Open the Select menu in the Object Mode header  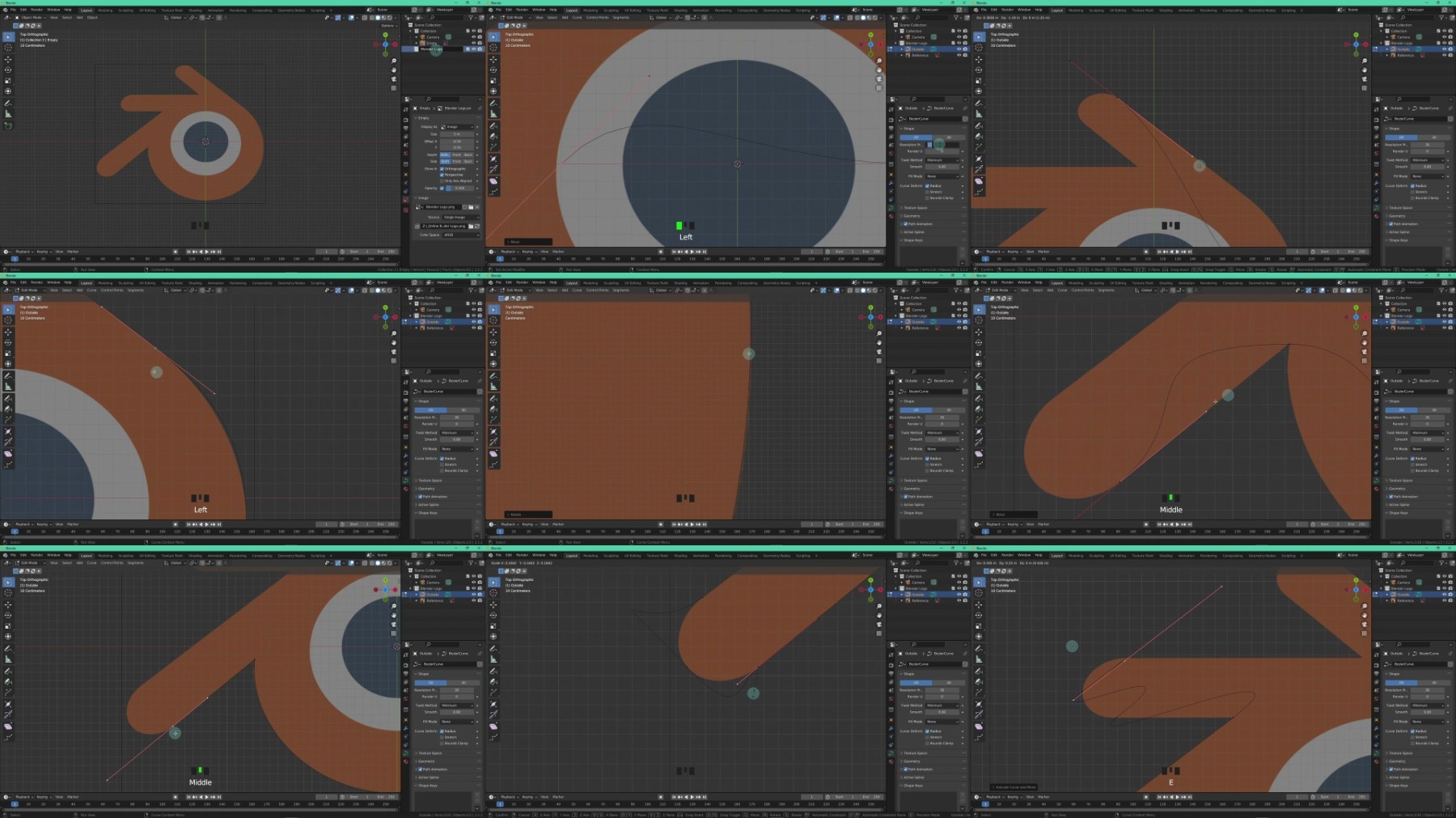click(67, 17)
